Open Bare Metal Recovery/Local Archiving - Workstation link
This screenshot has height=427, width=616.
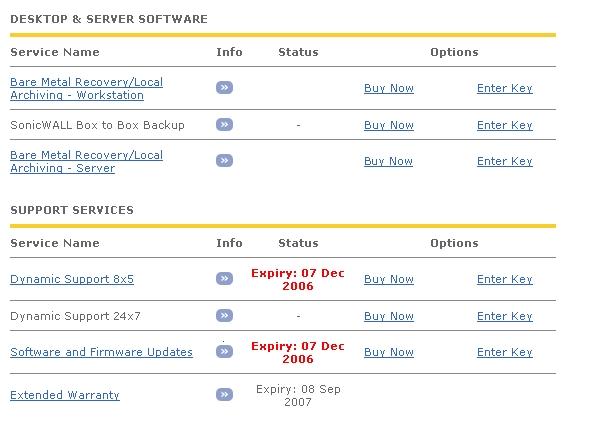point(86,88)
